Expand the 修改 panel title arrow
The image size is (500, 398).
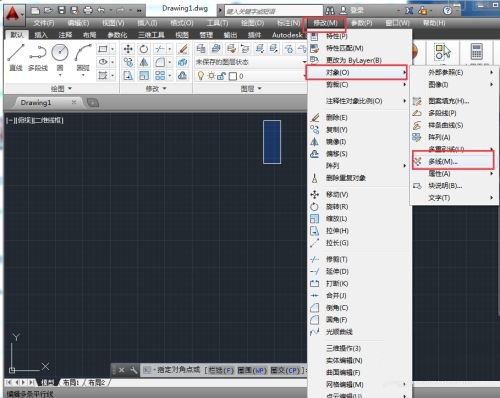pos(165,89)
